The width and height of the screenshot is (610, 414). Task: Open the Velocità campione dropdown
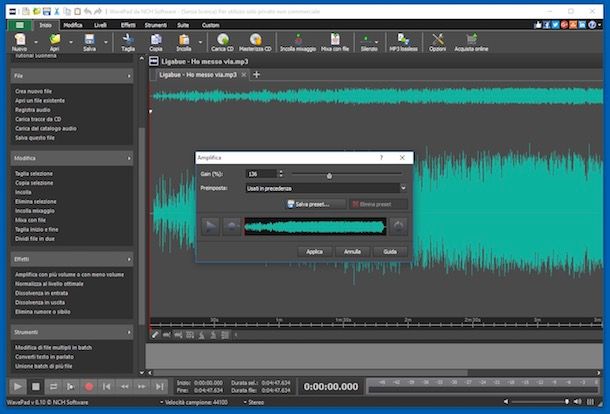pyautogui.click(x=193, y=402)
